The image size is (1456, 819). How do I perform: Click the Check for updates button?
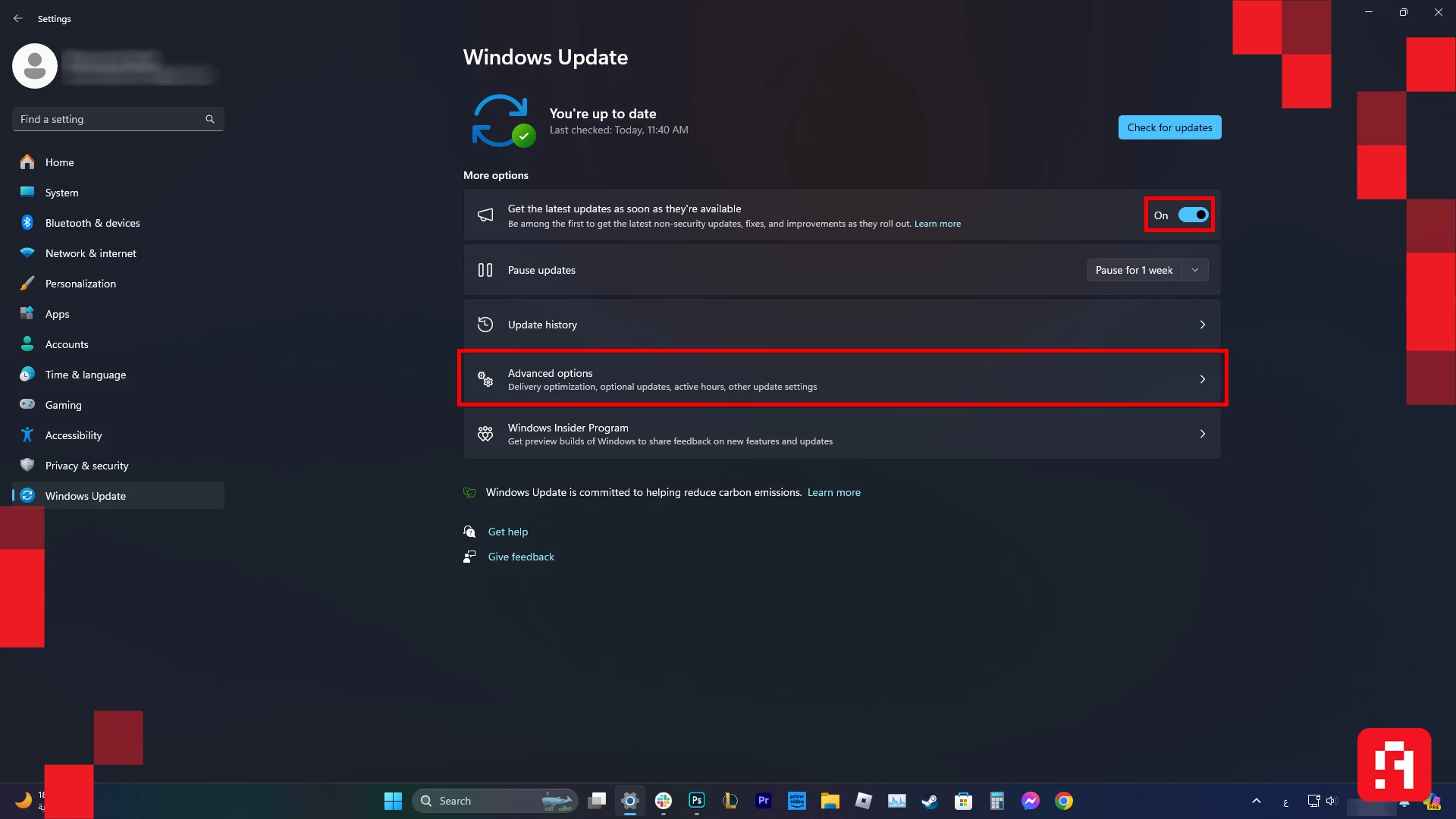(x=1169, y=127)
